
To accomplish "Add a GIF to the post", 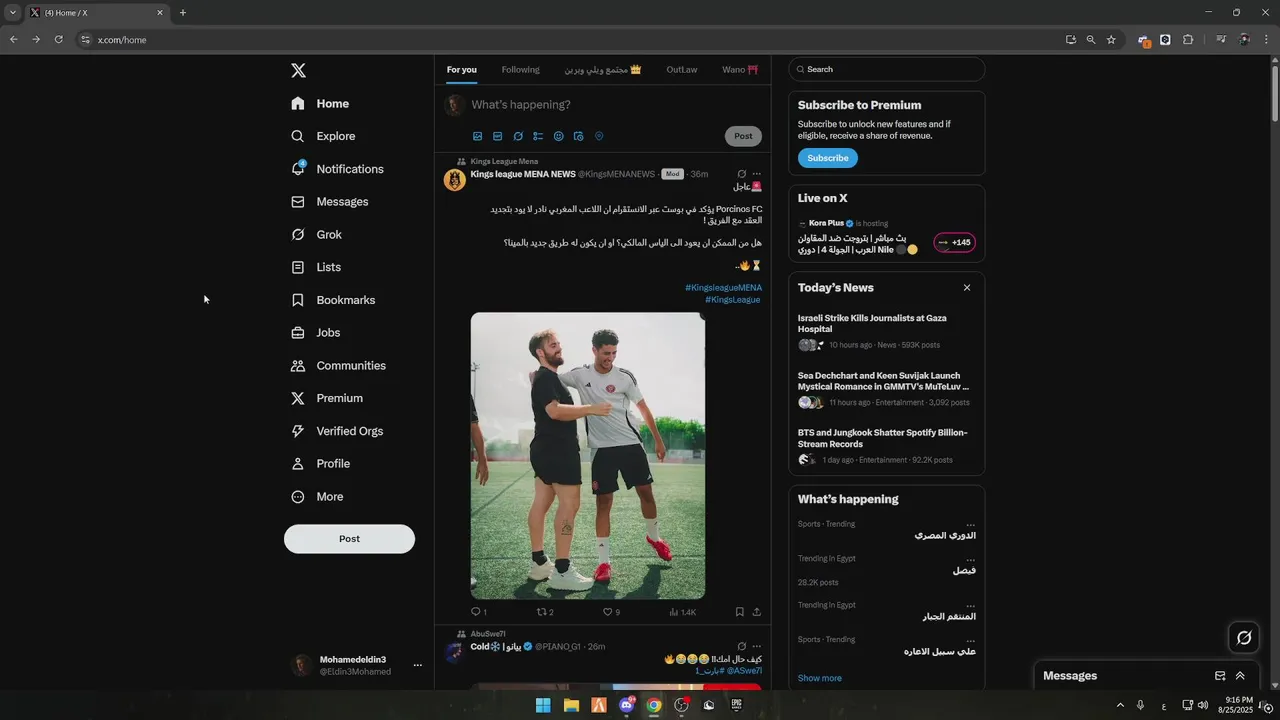I will [x=497, y=136].
